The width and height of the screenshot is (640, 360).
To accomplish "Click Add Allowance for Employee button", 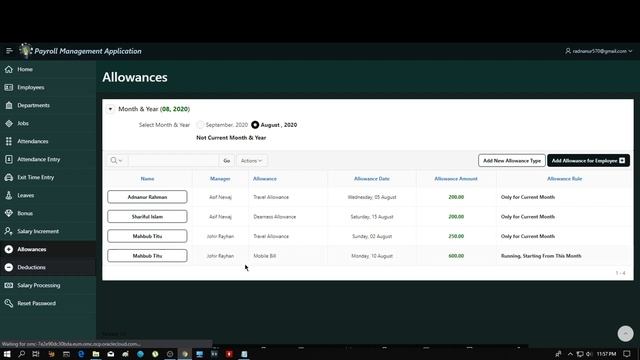I will coord(588,160).
